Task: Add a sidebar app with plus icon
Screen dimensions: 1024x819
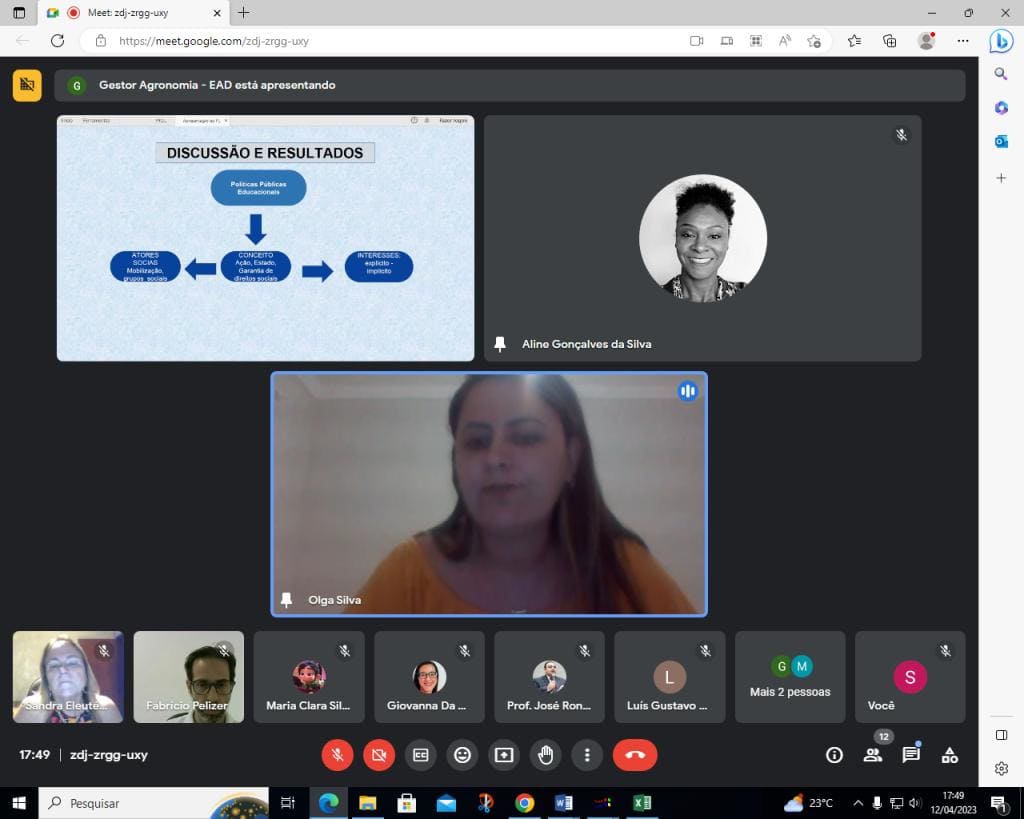Action: (x=1001, y=178)
